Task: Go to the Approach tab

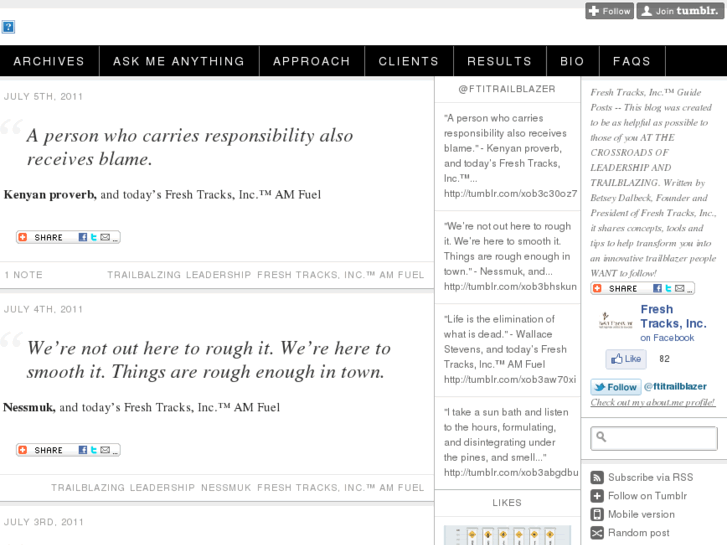Action: point(312,61)
